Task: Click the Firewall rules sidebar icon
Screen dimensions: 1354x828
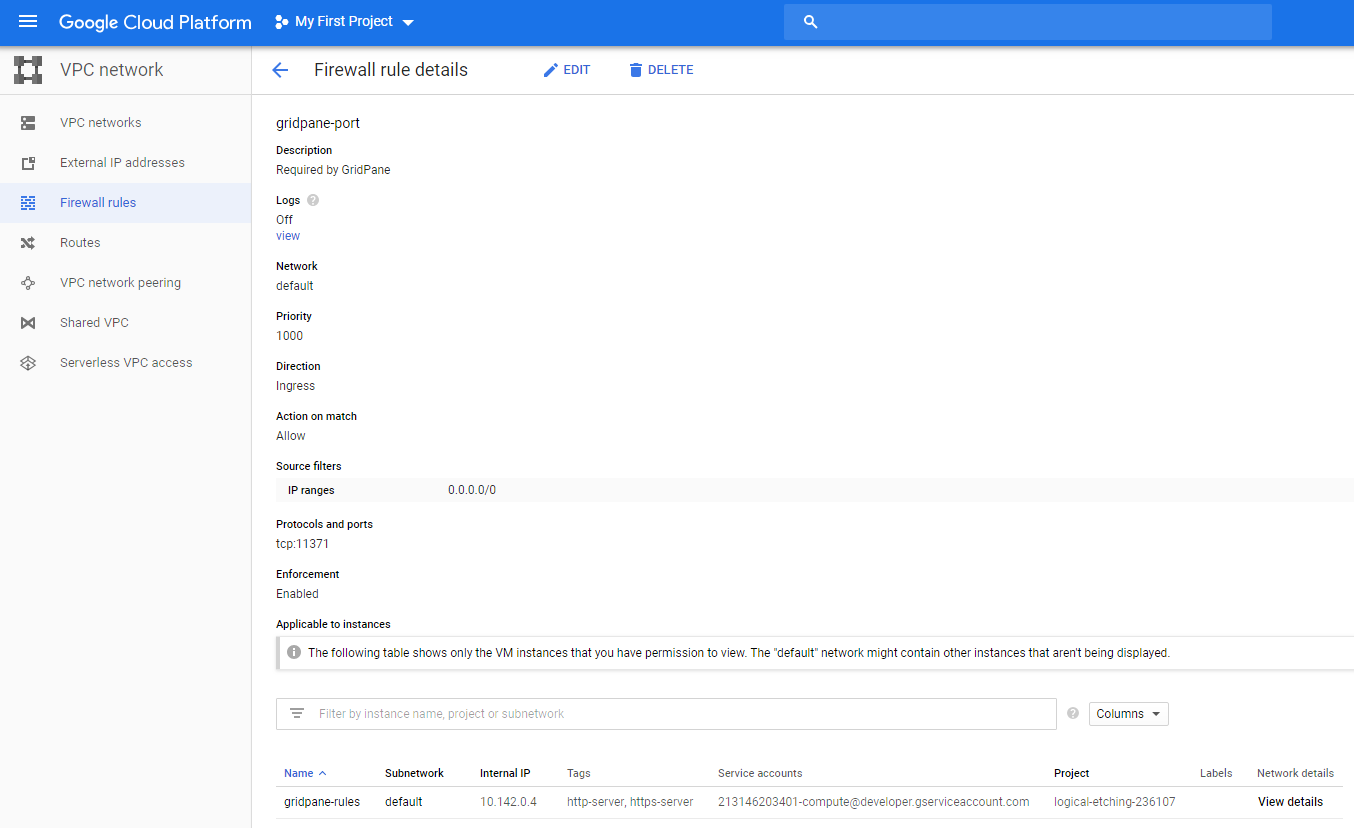Action: click(28, 203)
